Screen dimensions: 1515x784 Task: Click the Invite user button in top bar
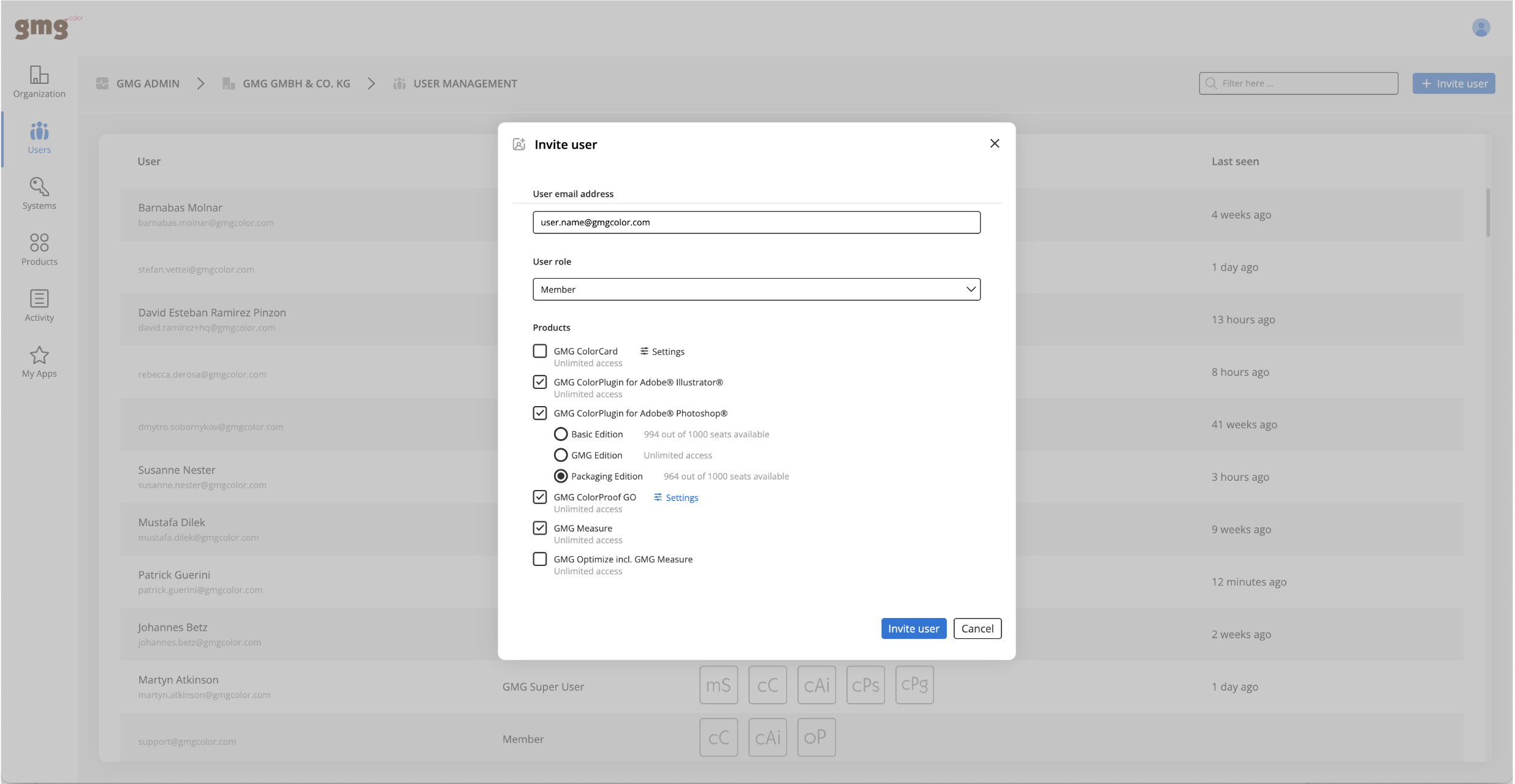1454,83
